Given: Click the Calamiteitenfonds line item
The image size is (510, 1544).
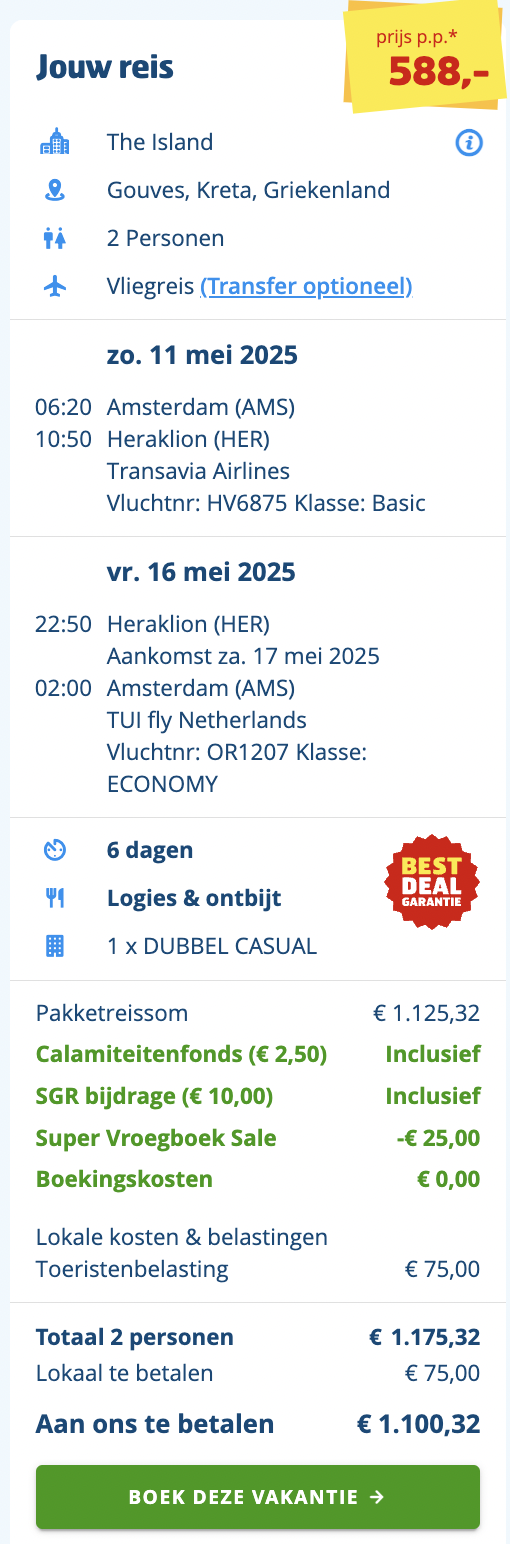Looking at the screenshot, I should click(258, 1054).
